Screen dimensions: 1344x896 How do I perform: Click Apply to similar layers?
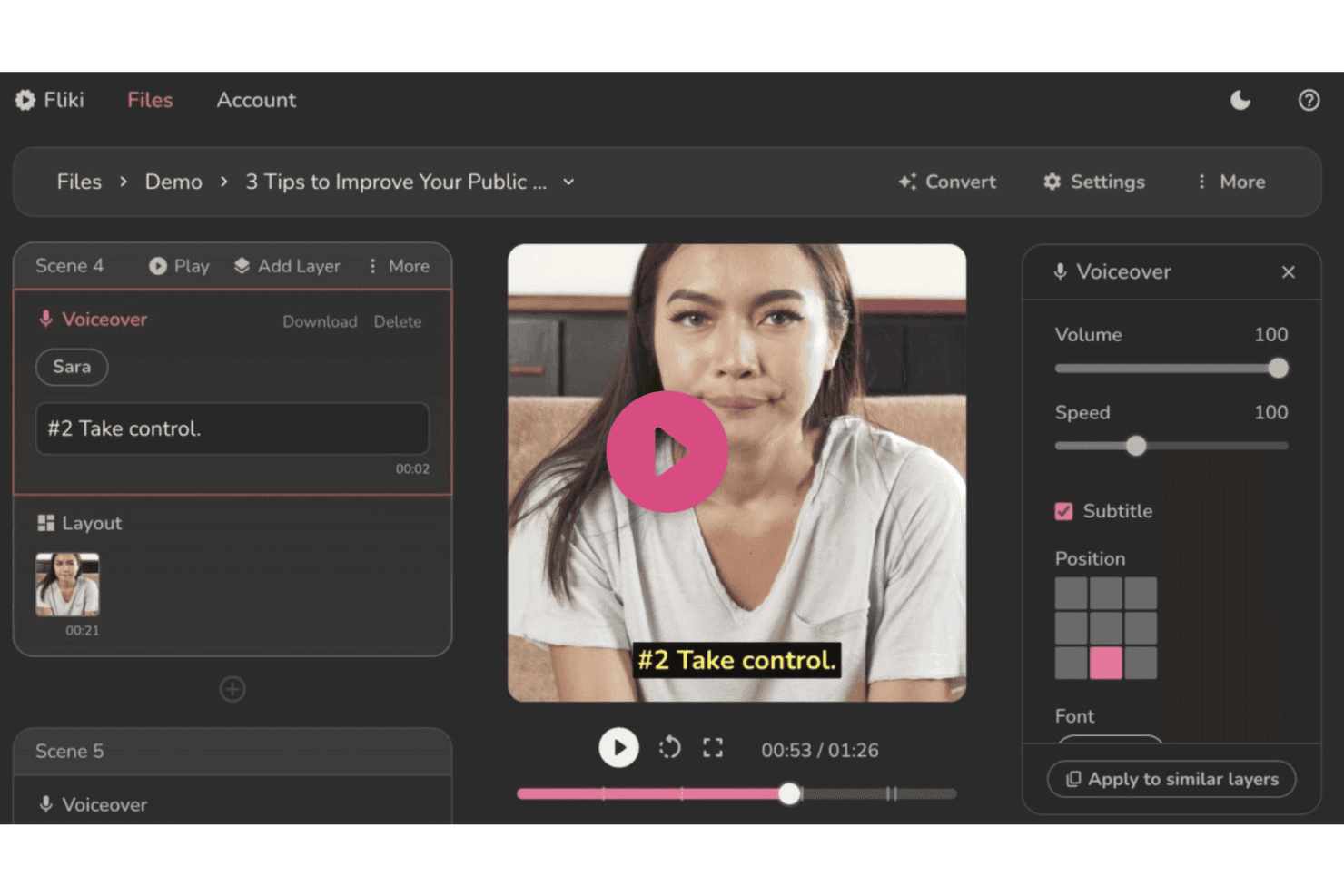1171,779
